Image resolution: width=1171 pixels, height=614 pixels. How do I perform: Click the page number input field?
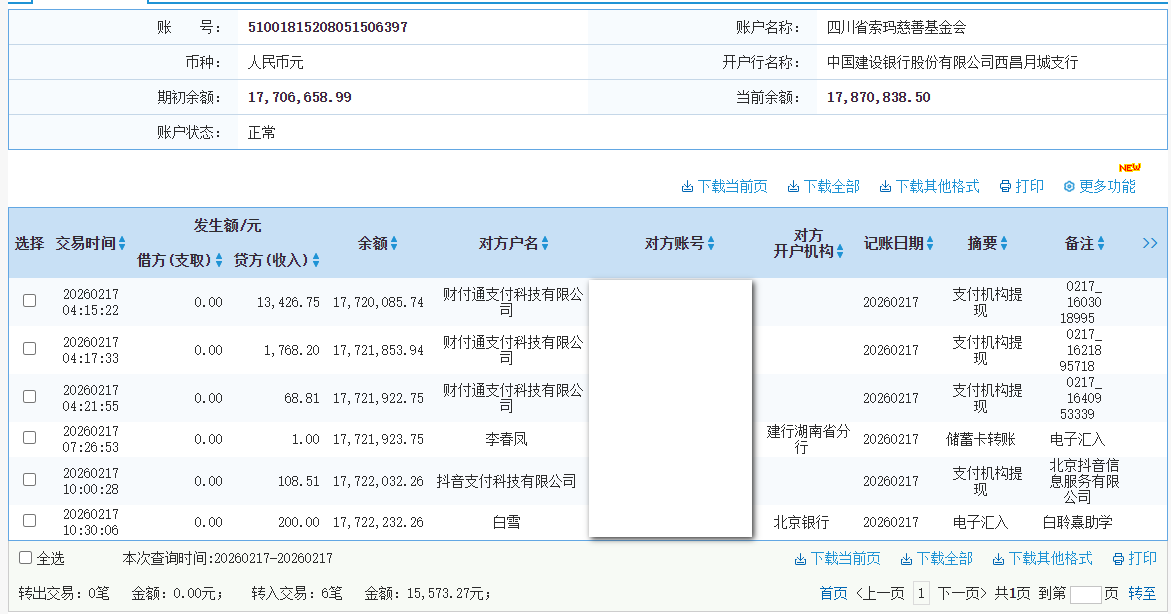click(1085, 594)
